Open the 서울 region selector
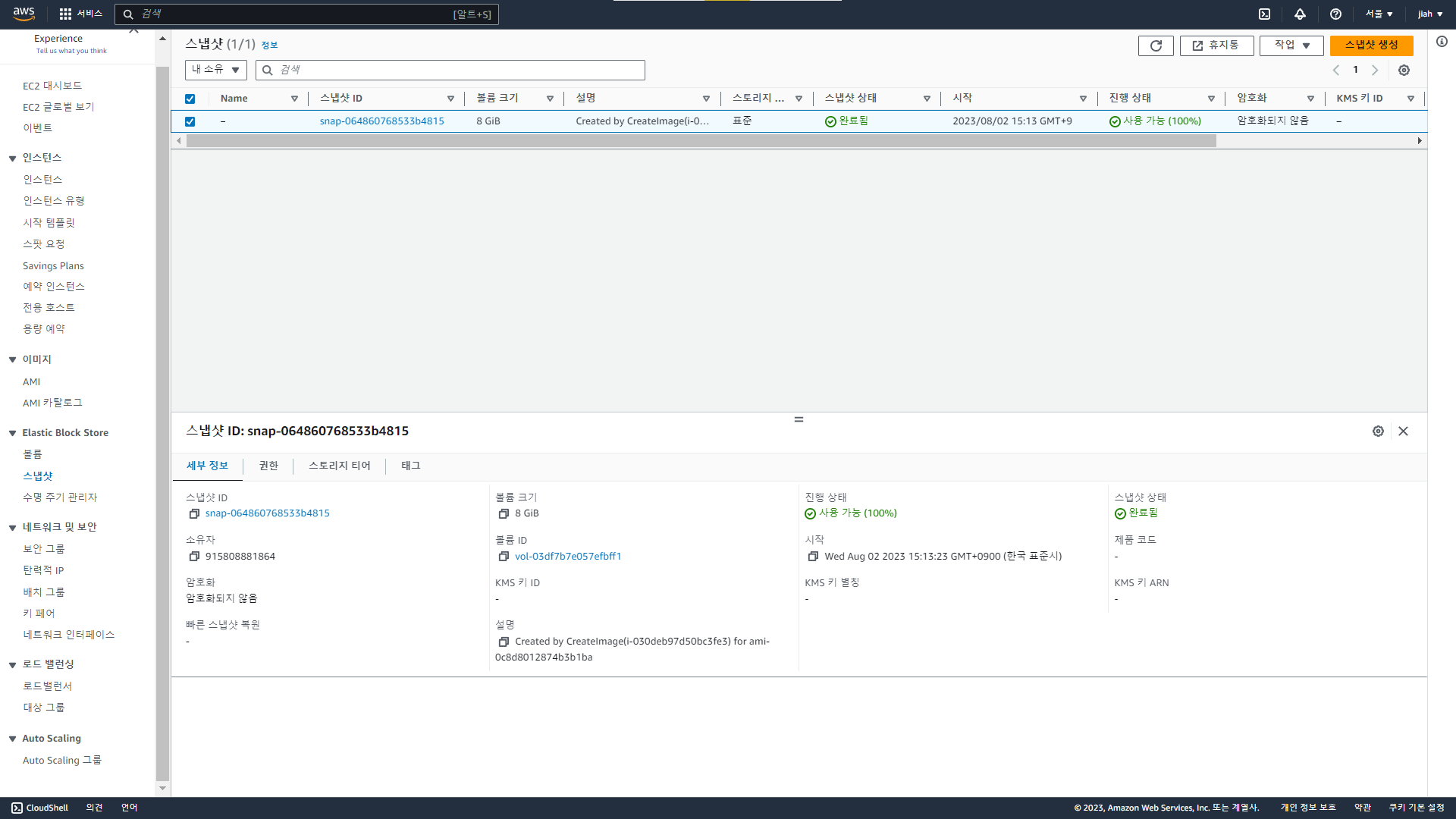Screen dimensions: 1456x819 1379,14
